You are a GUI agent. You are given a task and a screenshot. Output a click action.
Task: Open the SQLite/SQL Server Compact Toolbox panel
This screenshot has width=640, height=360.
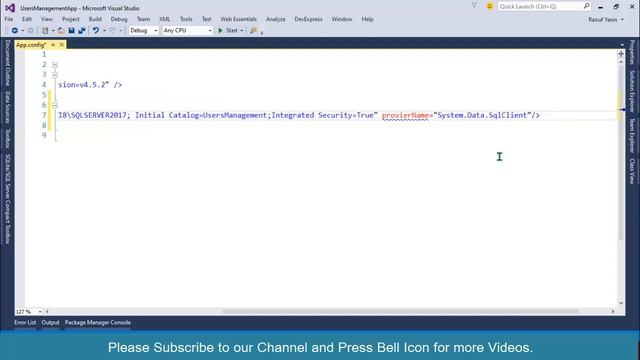7,199
